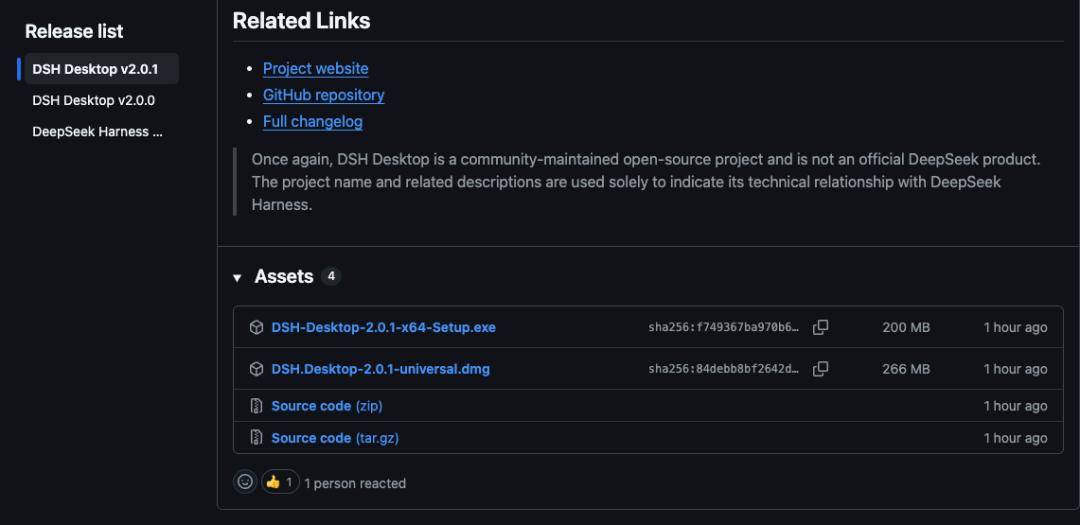Open the add reaction smiley picker
1080x525 pixels.
tap(245, 482)
